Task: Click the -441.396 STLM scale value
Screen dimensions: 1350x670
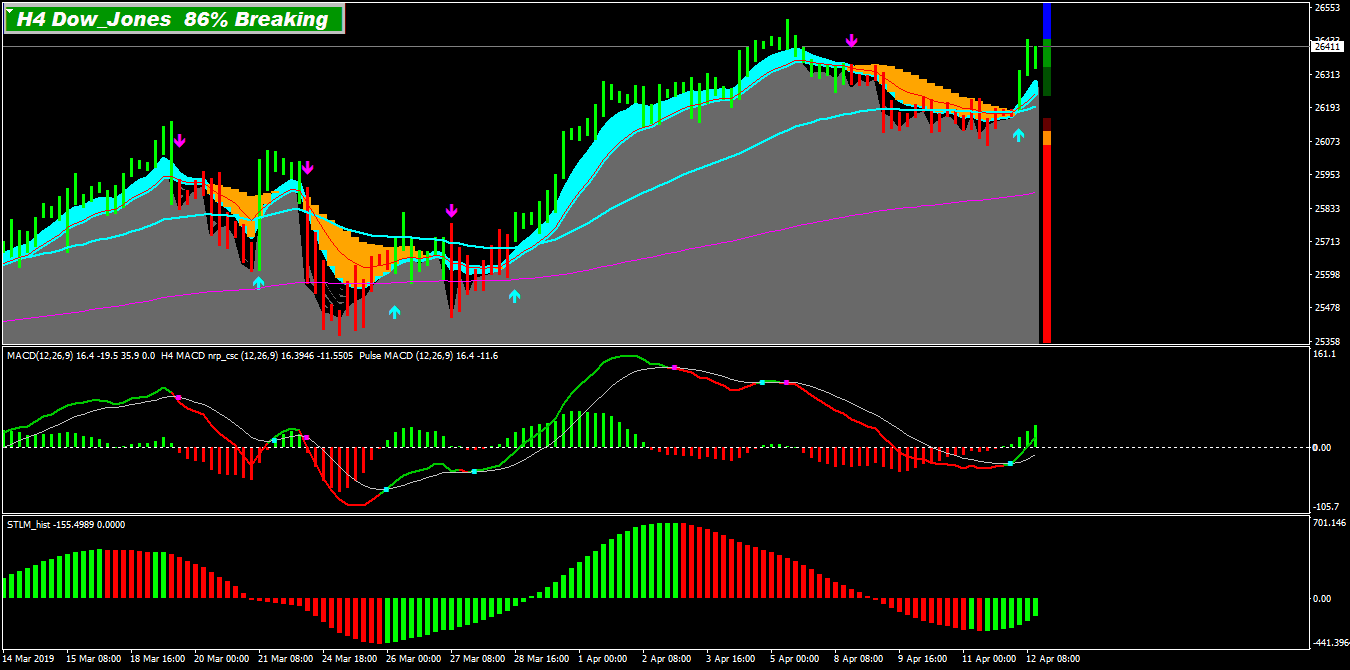Action: pos(1329,643)
